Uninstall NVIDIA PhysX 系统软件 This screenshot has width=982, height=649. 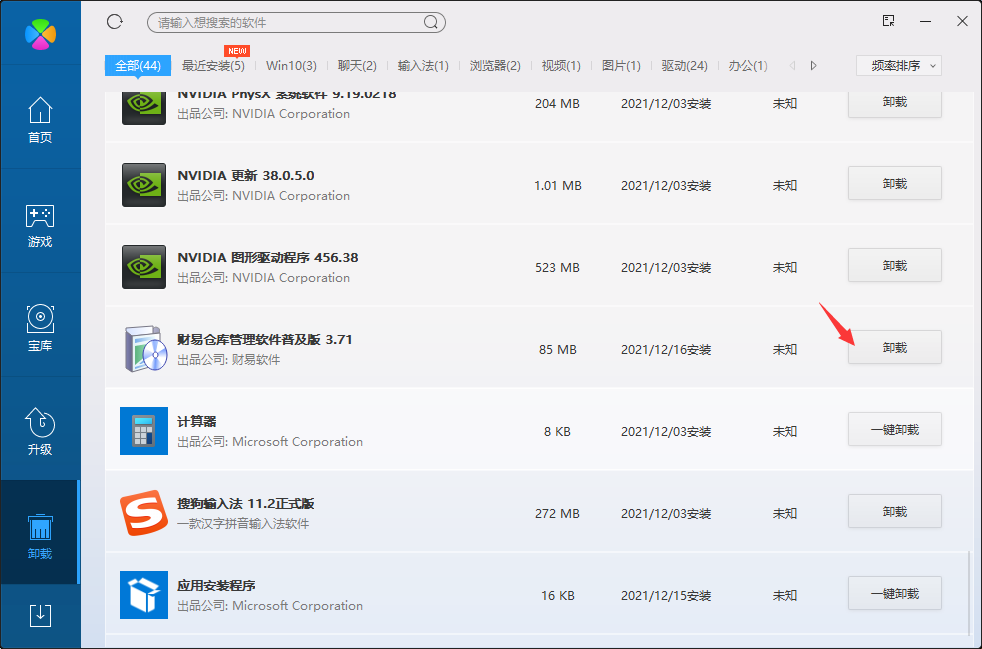[x=895, y=104]
